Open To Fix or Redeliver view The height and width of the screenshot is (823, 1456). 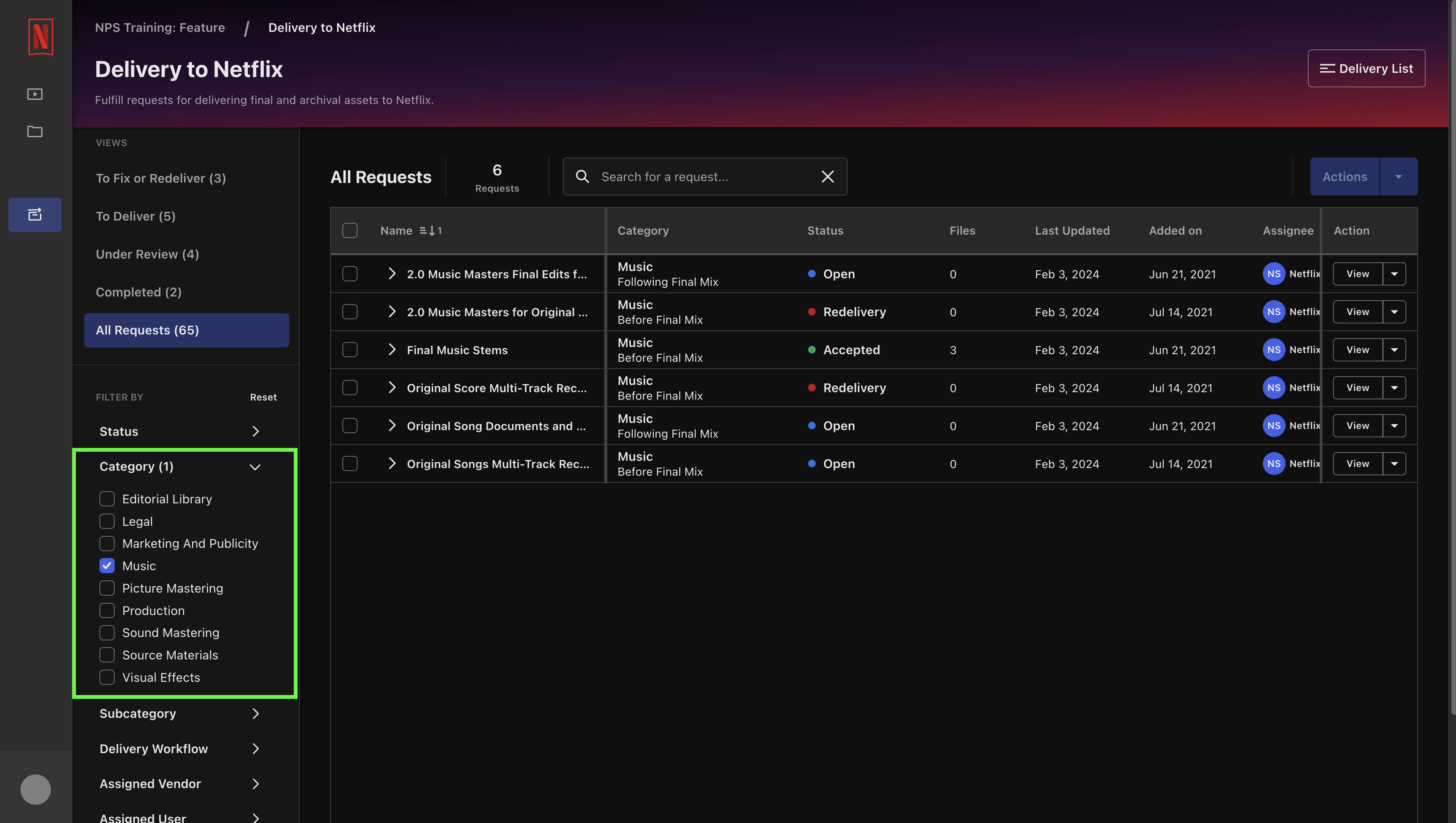tap(186, 179)
